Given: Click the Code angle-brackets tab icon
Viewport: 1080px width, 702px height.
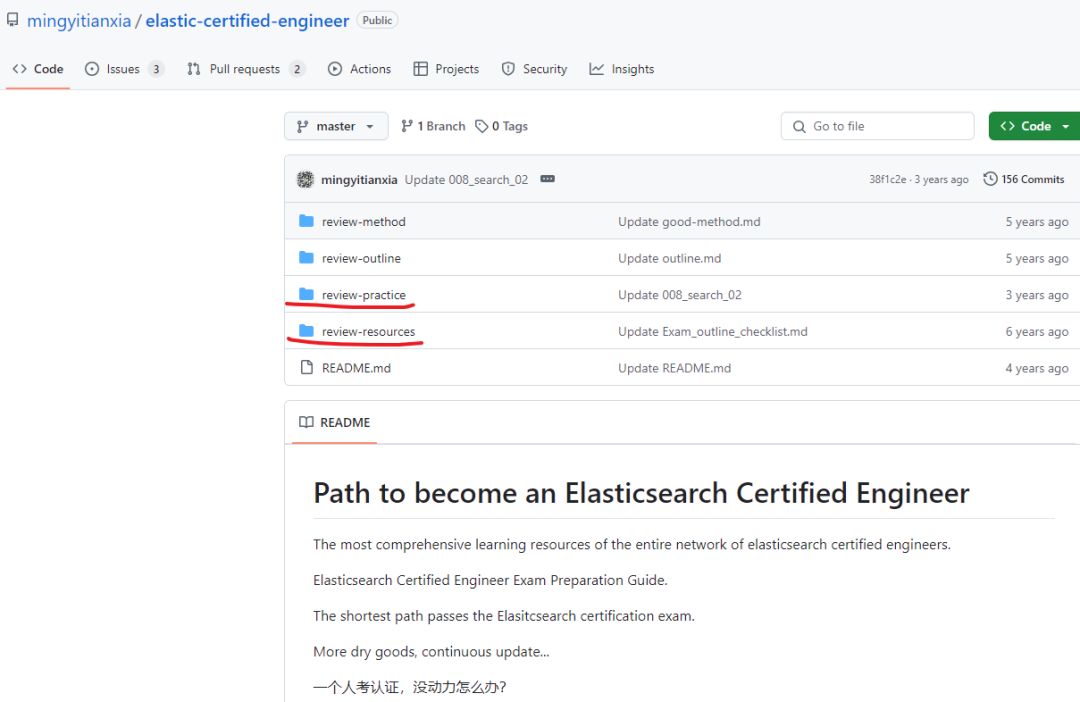Looking at the screenshot, I should pos(20,69).
